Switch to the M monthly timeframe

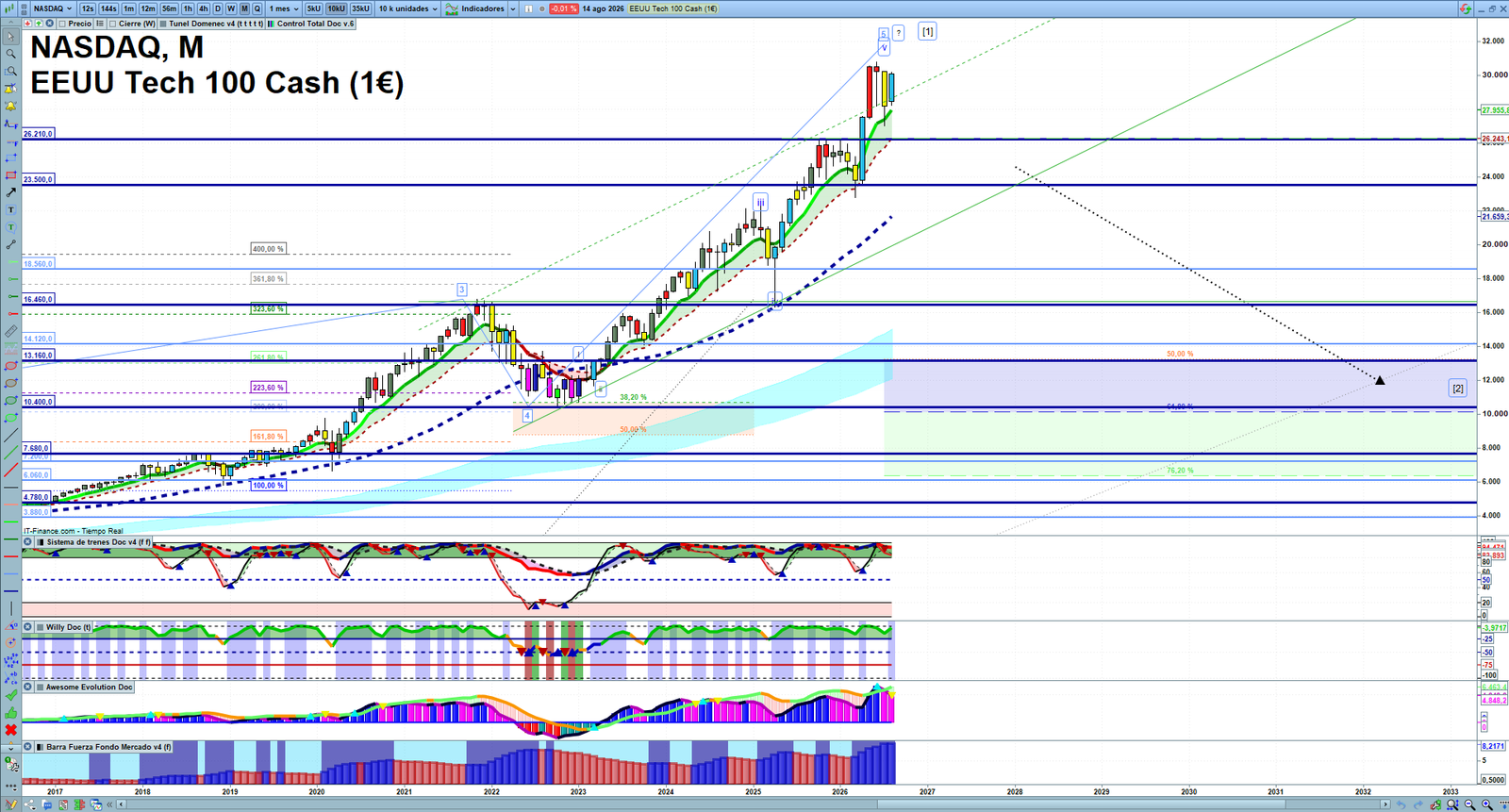tap(244, 8)
